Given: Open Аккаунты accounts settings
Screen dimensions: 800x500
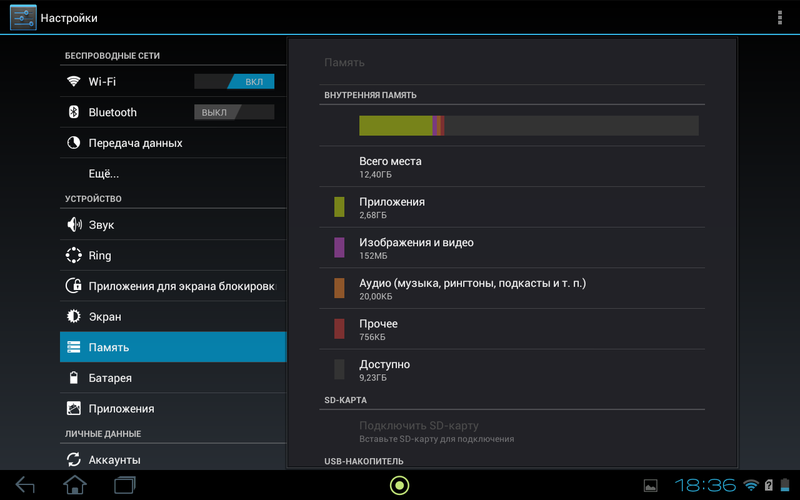Looking at the screenshot, I should point(173,459).
